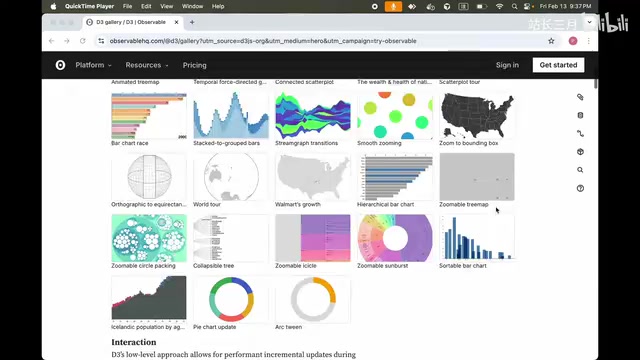Click the Wi-Fi icon in menu bar
The height and width of the screenshot is (360, 640).
pos(499,6)
